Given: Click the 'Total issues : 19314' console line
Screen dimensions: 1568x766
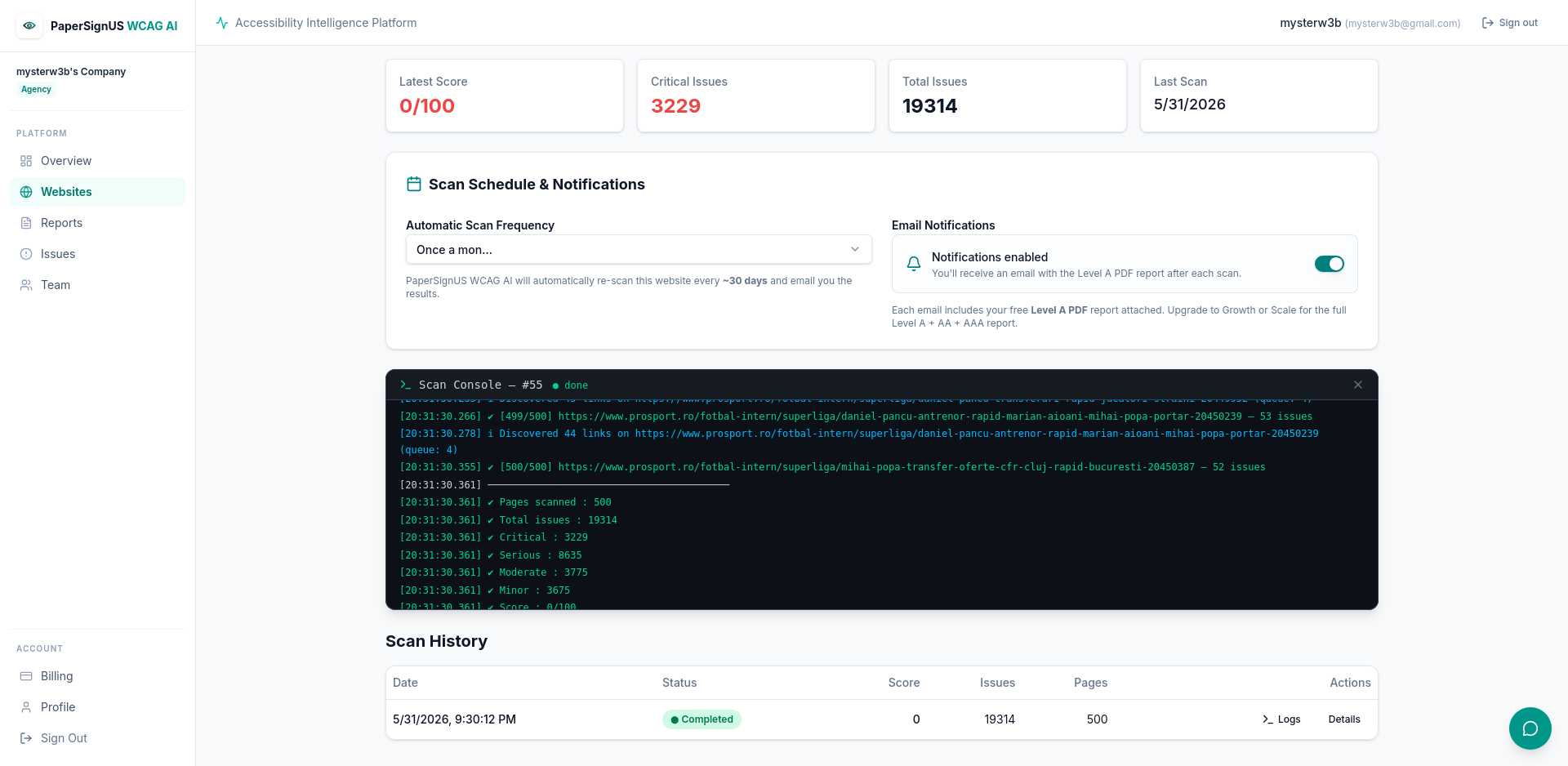Looking at the screenshot, I should pos(508,520).
